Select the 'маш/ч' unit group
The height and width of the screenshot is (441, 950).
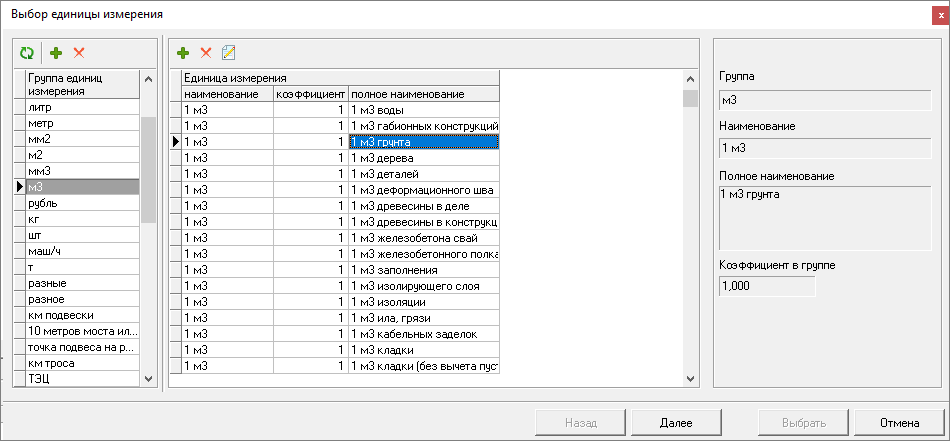(x=80, y=250)
